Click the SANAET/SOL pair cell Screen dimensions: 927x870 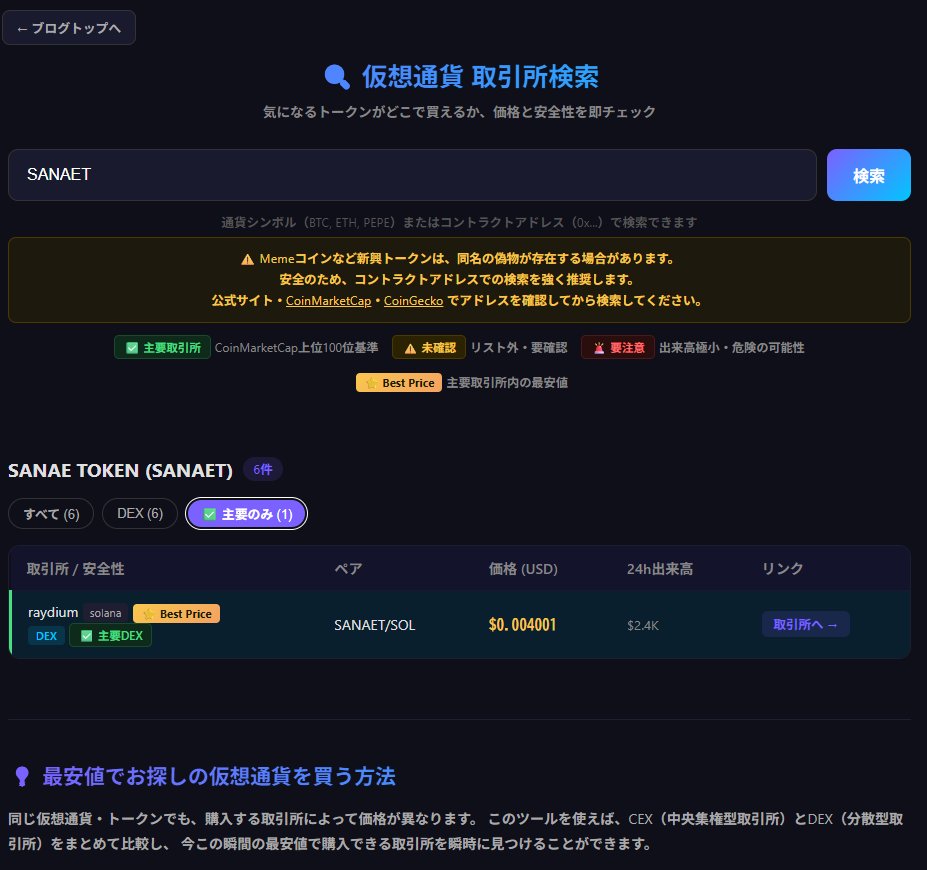[375, 625]
